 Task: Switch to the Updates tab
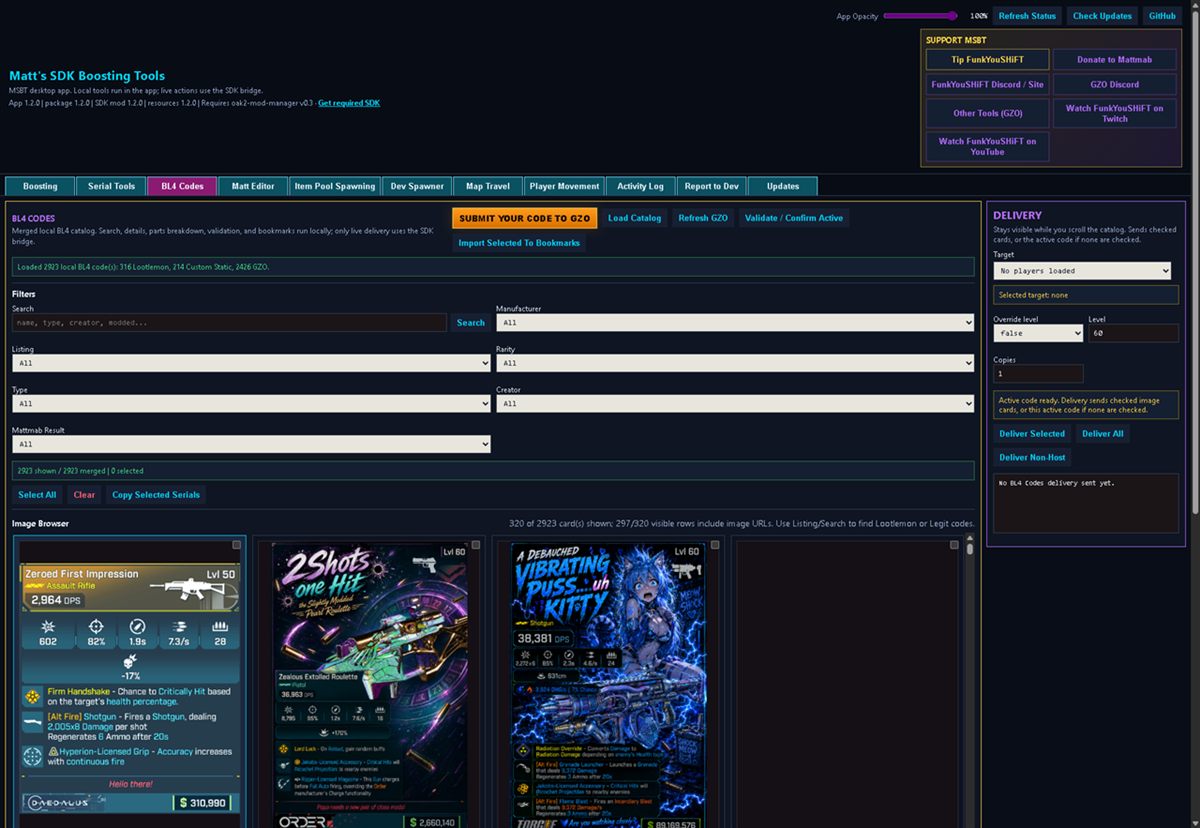tap(783, 186)
